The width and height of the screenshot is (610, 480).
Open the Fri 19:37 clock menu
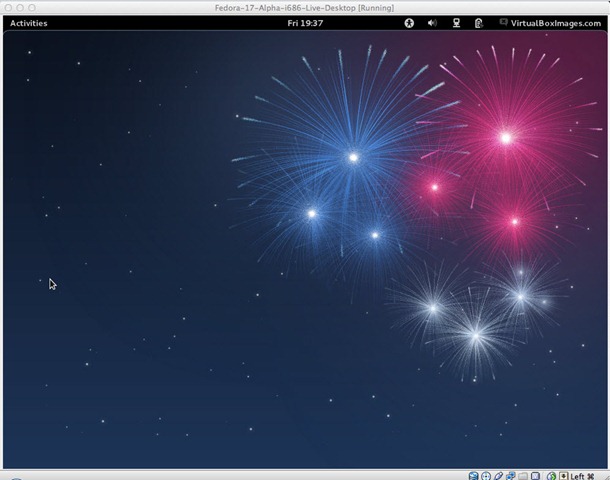[305, 23]
